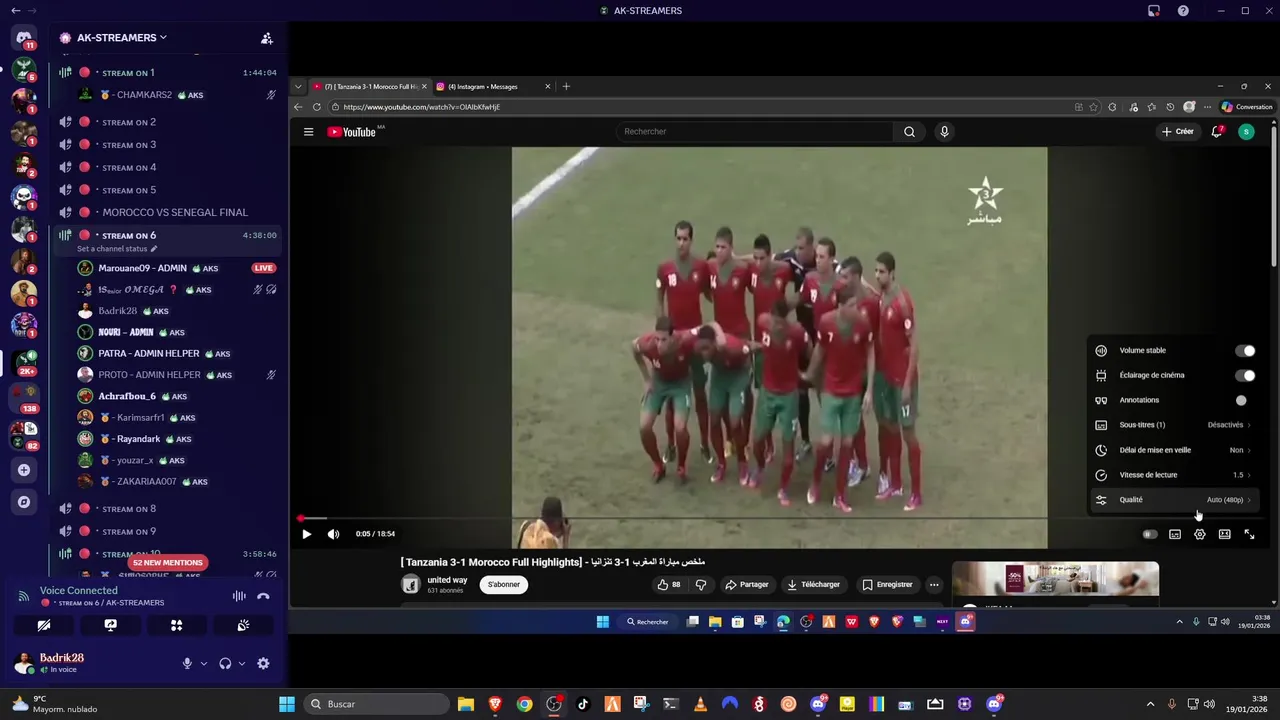The height and width of the screenshot is (720, 1280).
Task: Open Qualité Auto (480p) submenu
Action: pyautogui.click(x=1173, y=500)
